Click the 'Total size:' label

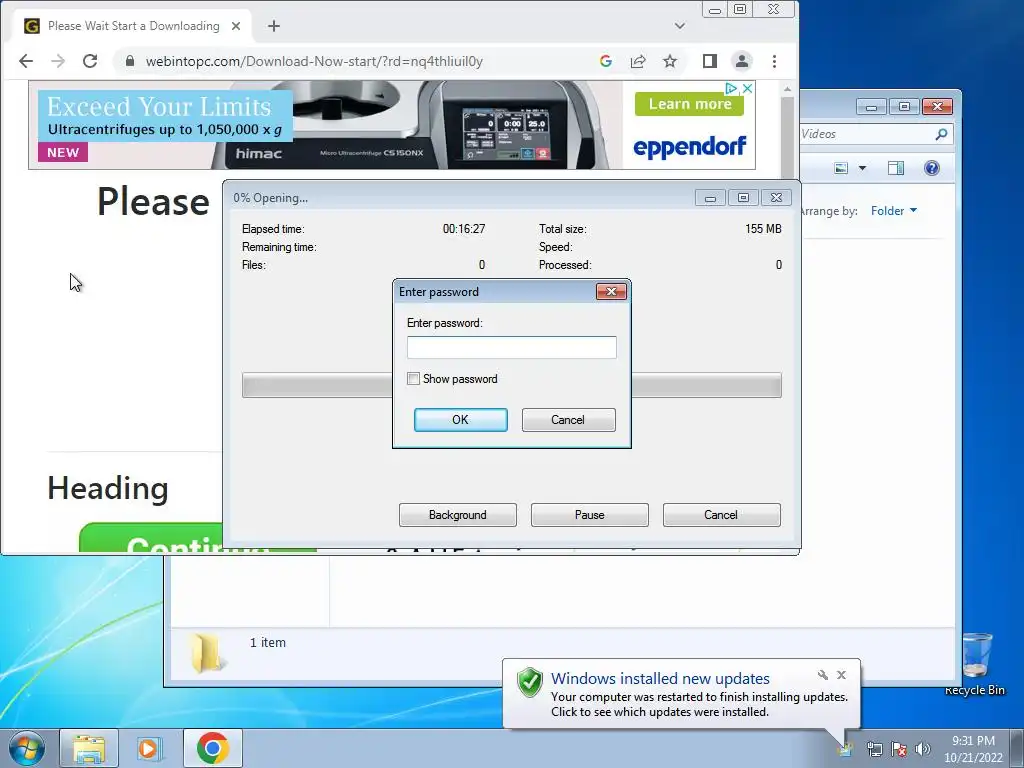pyautogui.click(x=562, y=229)
